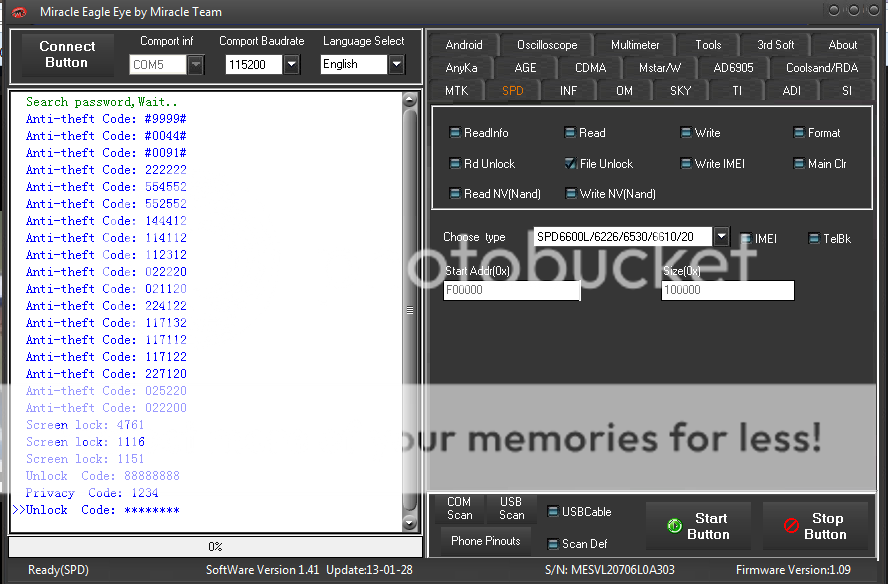The width and height of the screenshot is (888, 584).
Task: Open the INF tab
Action: pyautogui.click(x=568, y=91)
